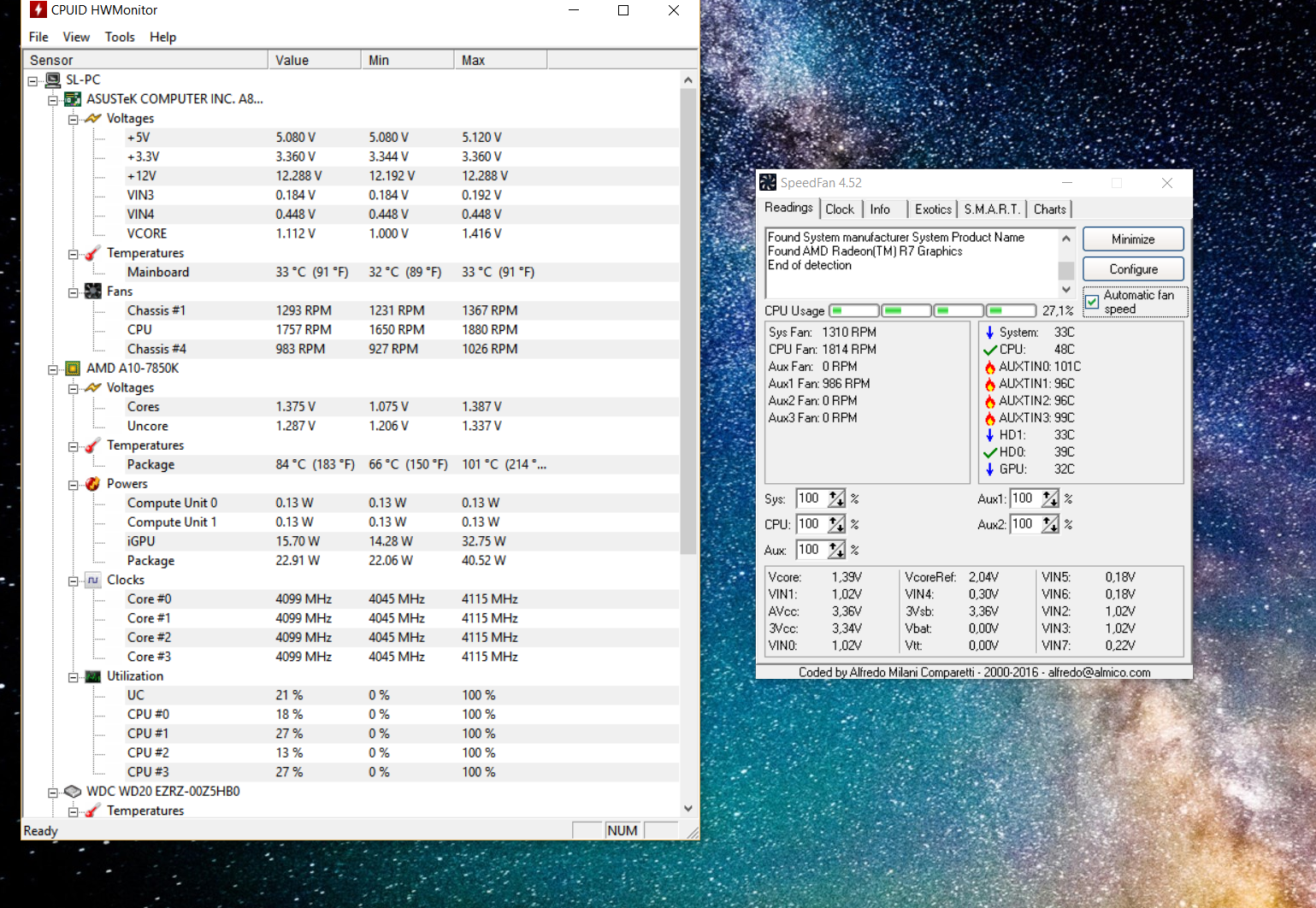Toggle the Automatic fan speed checkbox
Screen dimensions: 1316x908
1092,302
